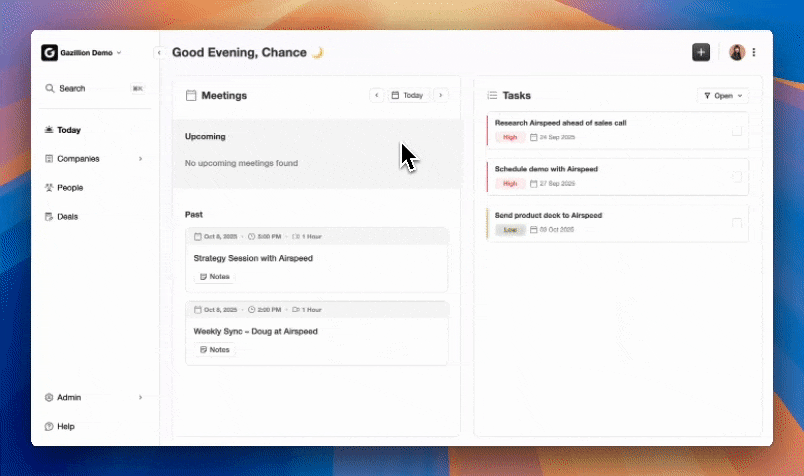The image size is (804, 476).
Task: Go to next day in Meetings
Action: click(440, 95)
